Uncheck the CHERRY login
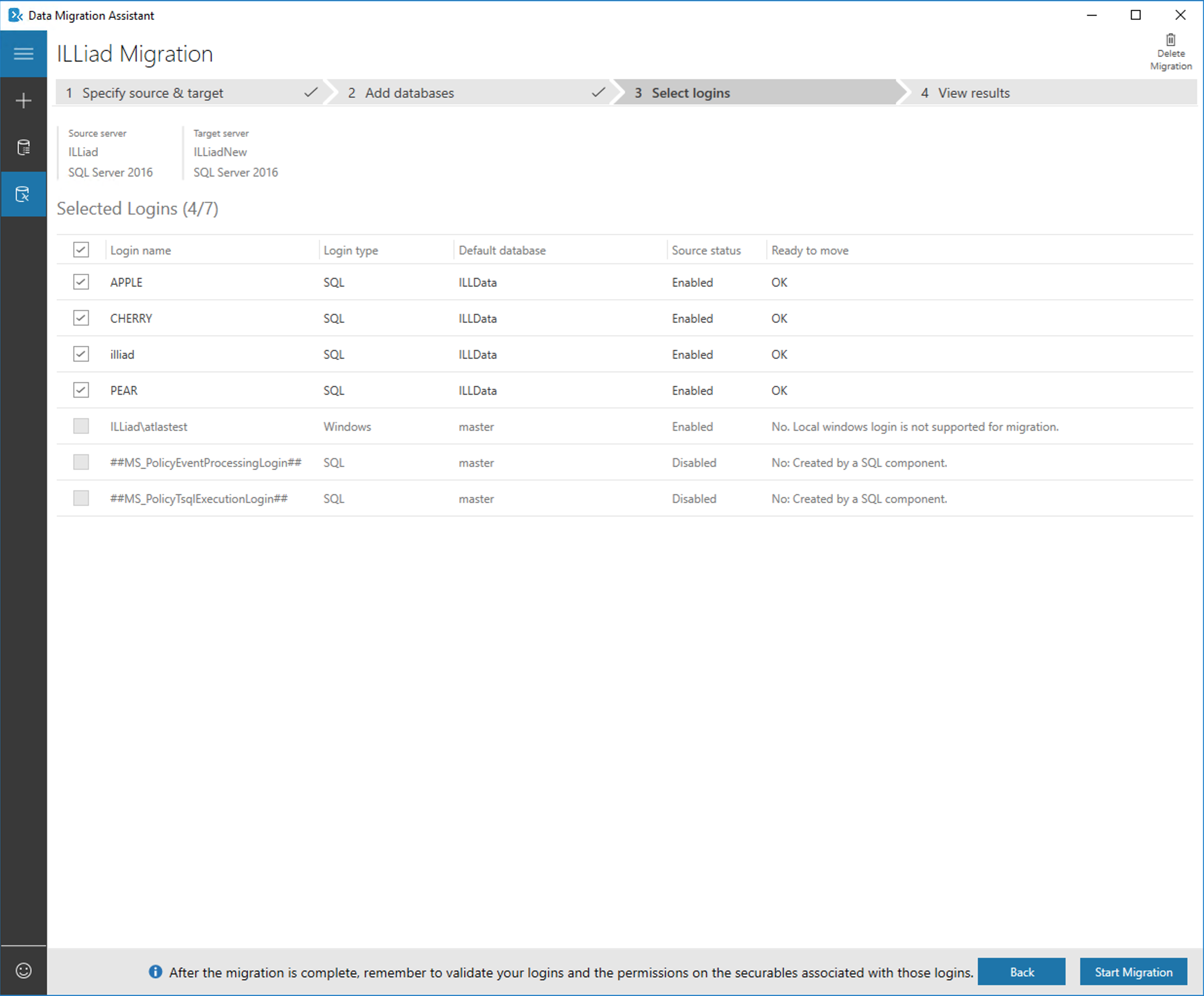The image size is (1204, 996). (81, 318)
